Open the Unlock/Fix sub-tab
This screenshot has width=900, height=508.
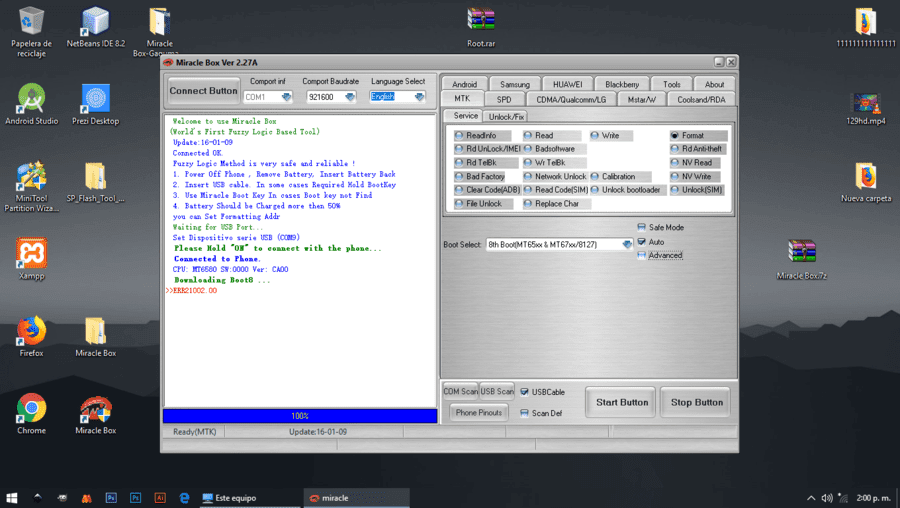[x=506, y=117]
